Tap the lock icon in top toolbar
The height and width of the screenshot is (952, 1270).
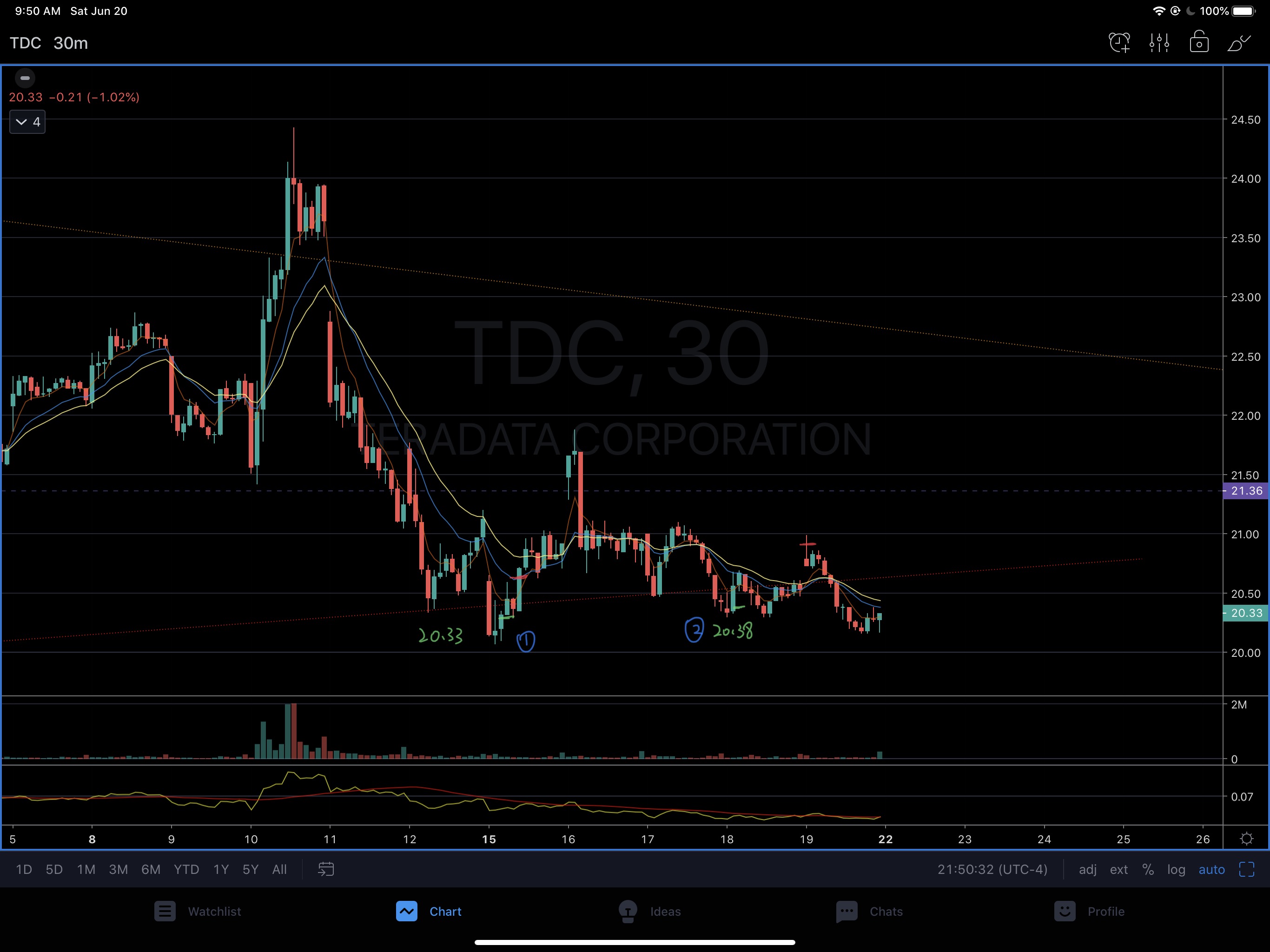click(1199, 42)
